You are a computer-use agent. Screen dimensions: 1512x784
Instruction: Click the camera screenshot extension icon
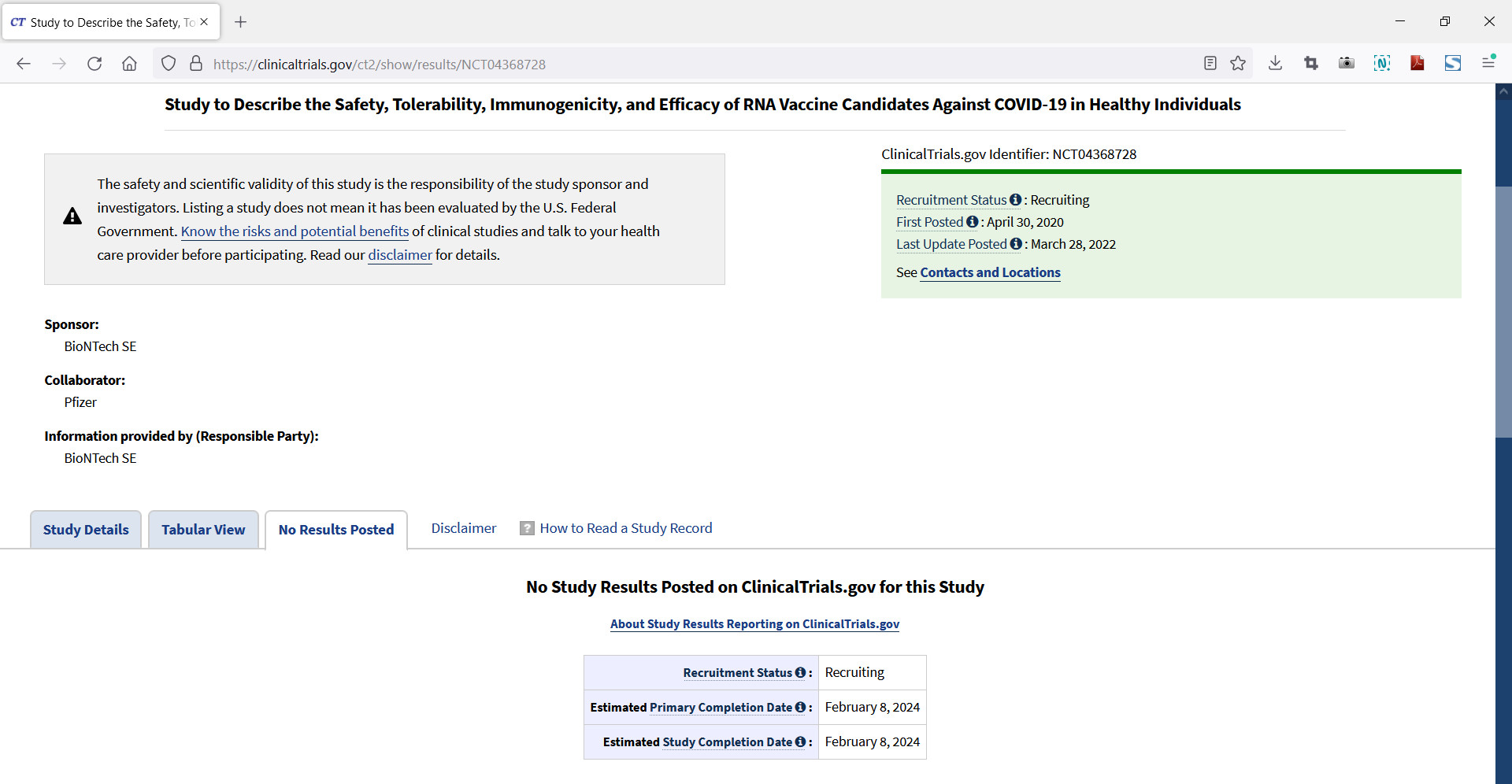coord(1347,64)
